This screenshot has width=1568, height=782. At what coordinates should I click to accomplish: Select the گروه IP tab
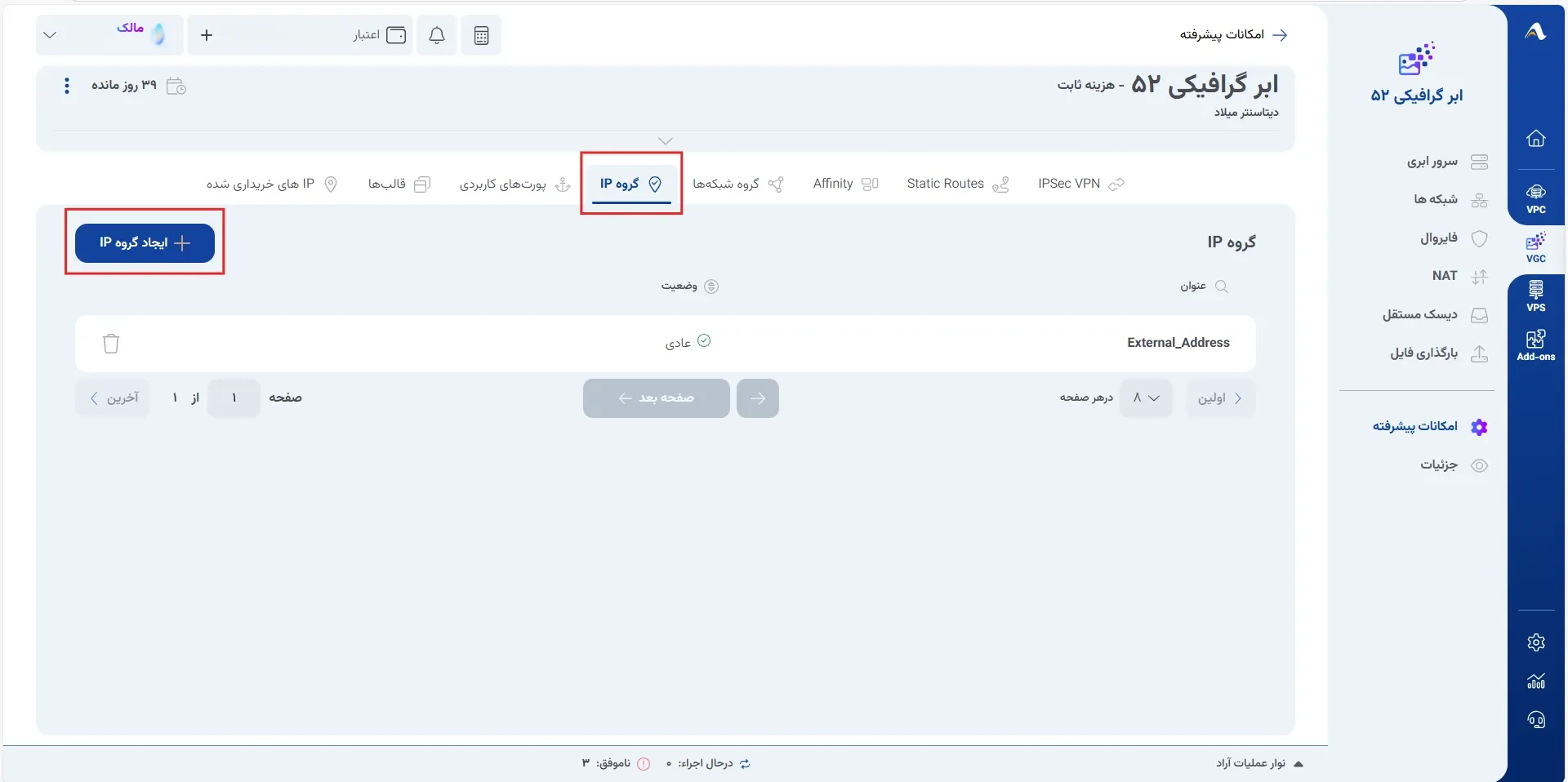(630, 184)
